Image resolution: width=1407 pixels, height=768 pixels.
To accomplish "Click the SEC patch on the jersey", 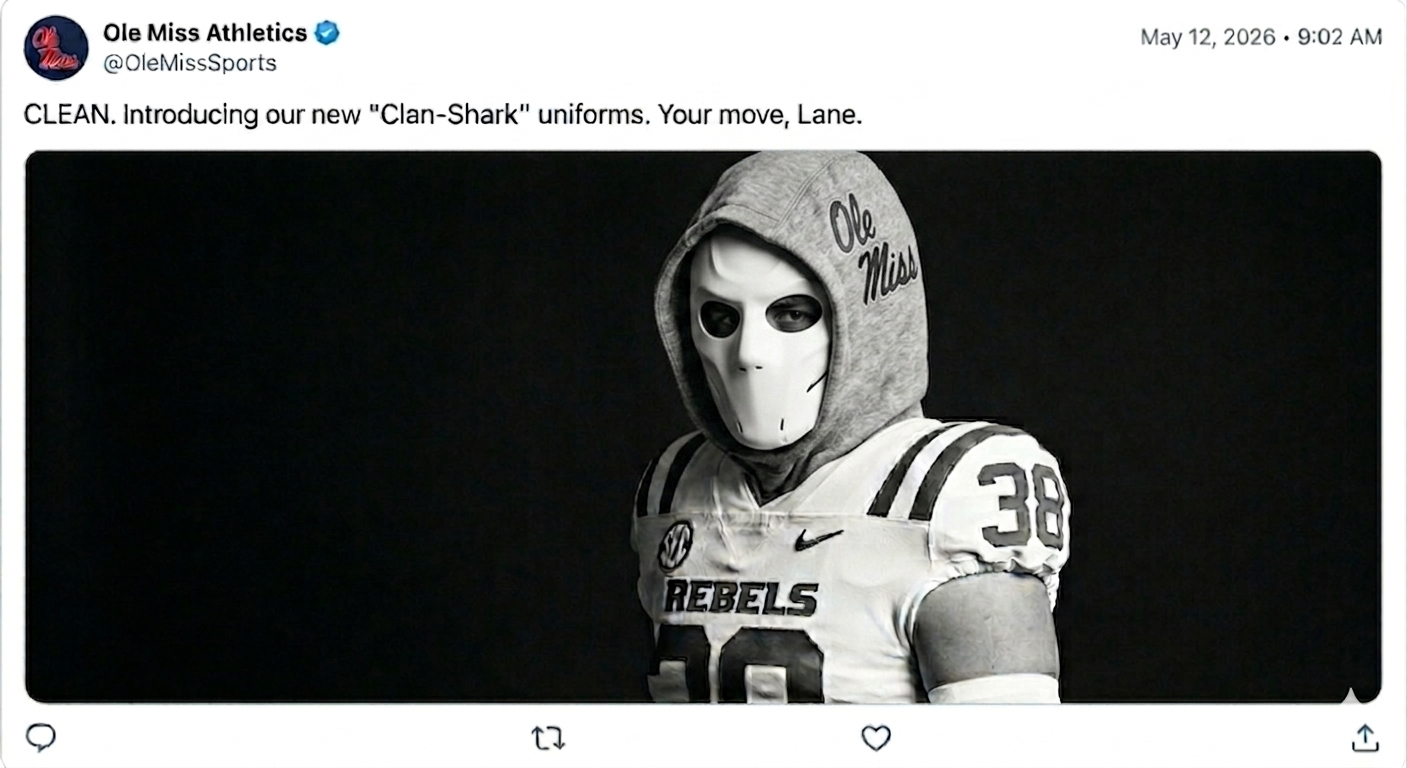I will [x=676, y=546].
